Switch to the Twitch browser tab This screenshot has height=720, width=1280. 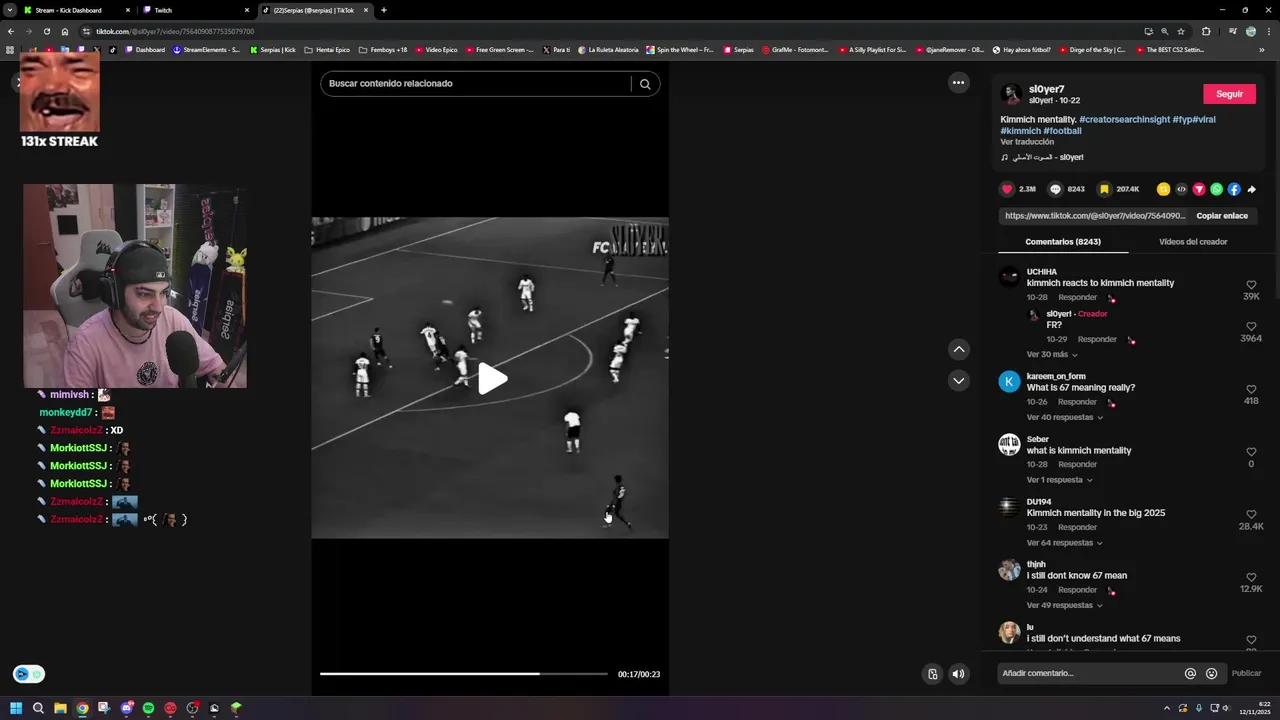click(195, 10)
